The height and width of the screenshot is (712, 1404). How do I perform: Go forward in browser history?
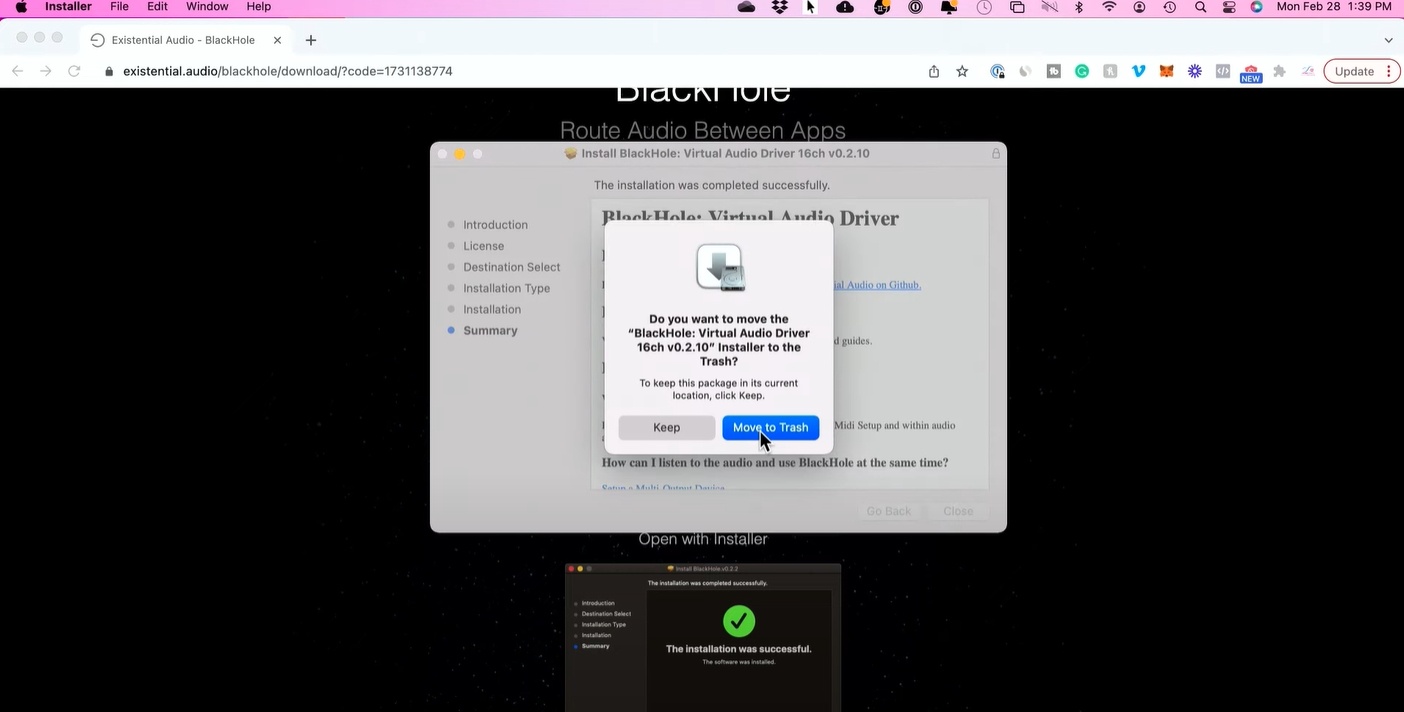45,71
